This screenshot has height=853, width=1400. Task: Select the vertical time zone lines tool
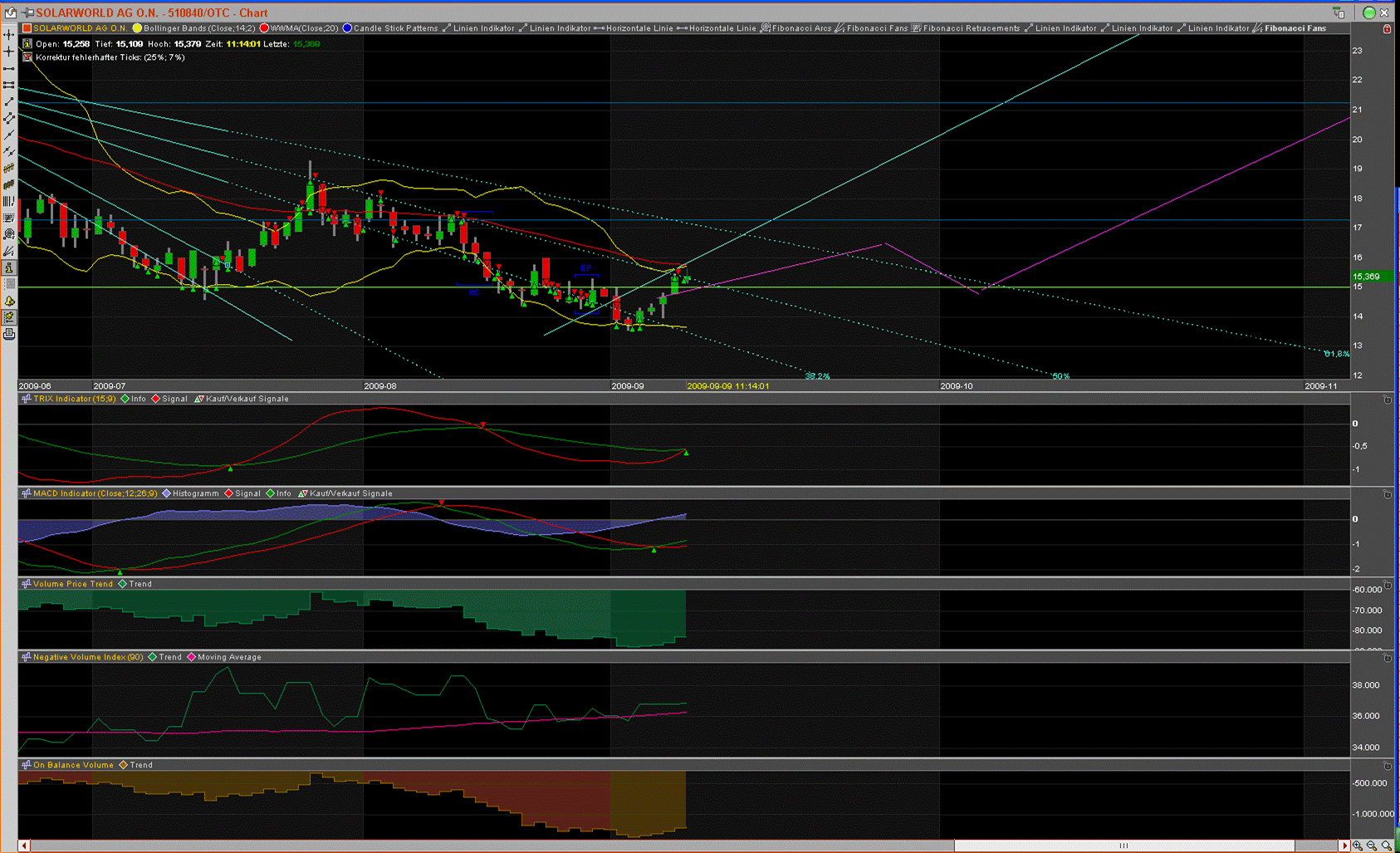(x=9, y=201)
